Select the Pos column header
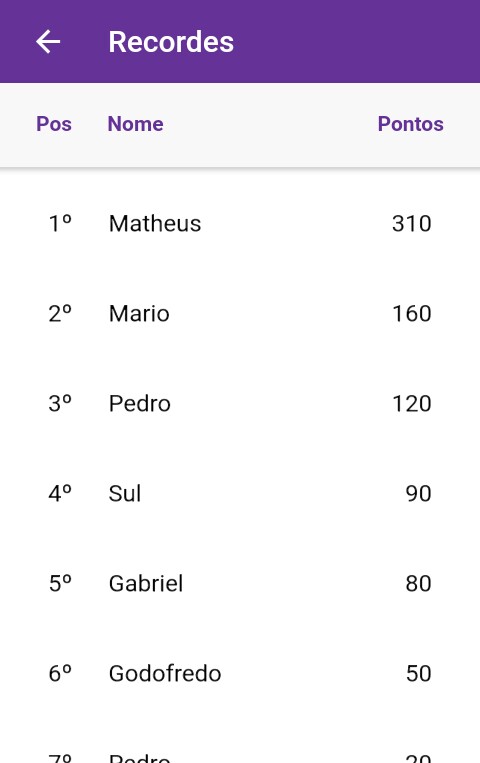This screenshot has width=480, height=763. coord(54,124)
